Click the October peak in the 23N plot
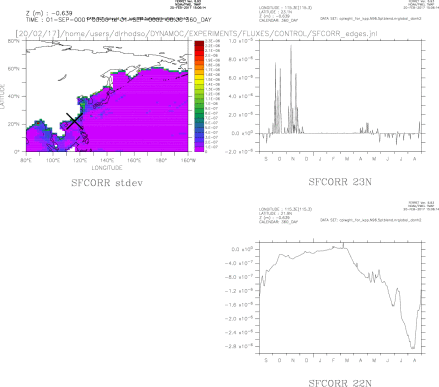Screen dimensions: 439x387 click(276, 64)
